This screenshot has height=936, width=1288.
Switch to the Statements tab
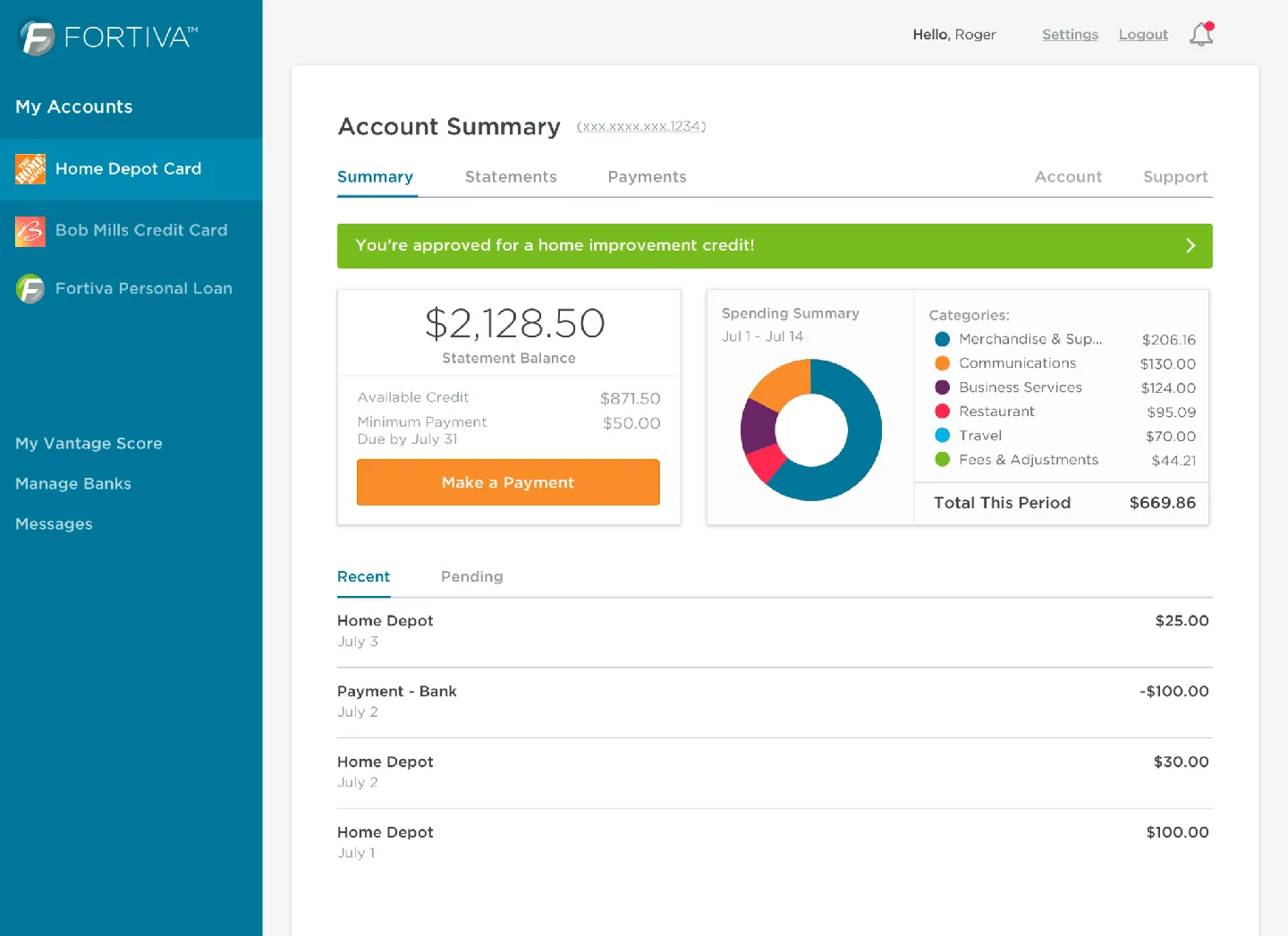pos(511,176)
